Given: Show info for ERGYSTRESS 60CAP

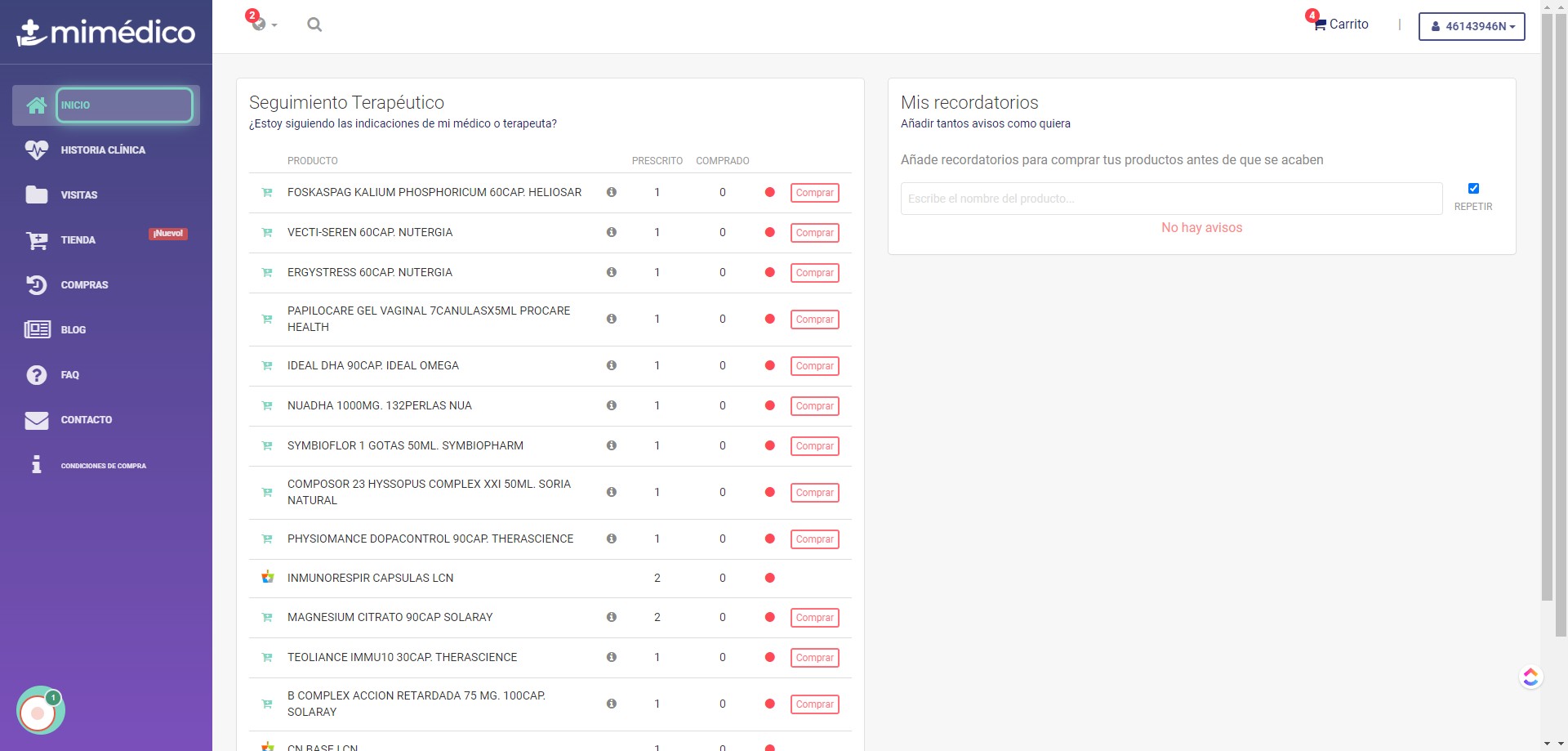Looking at the screenshot, I should pyautogui.click(x=611, y=272).
